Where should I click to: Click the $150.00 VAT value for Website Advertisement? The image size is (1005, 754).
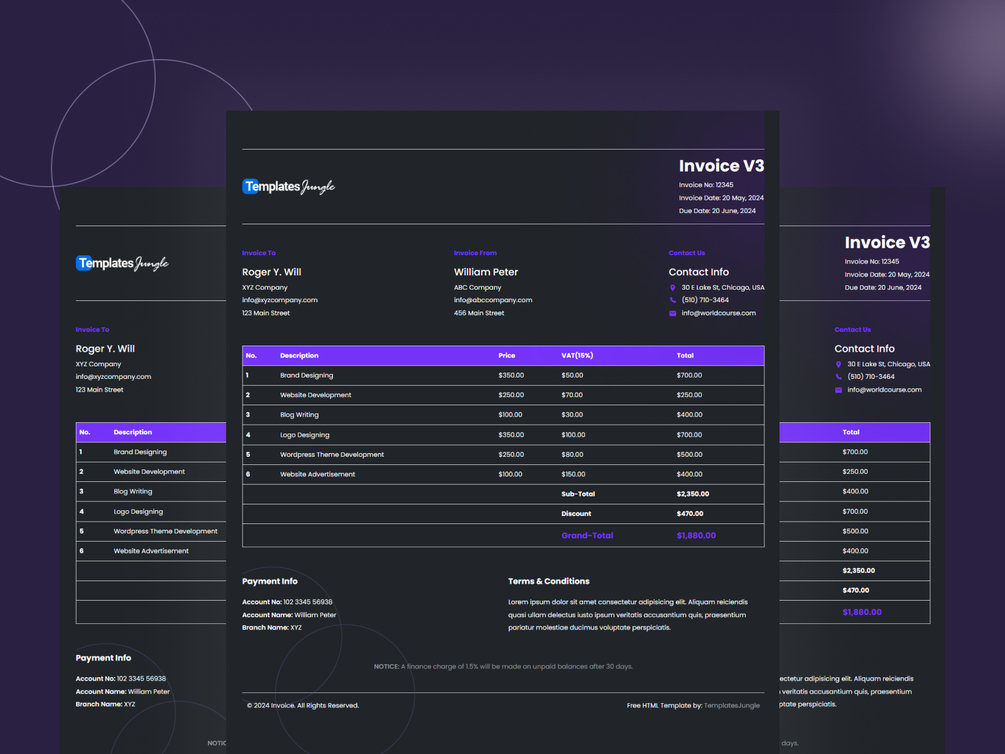click(x=573, y=474)
